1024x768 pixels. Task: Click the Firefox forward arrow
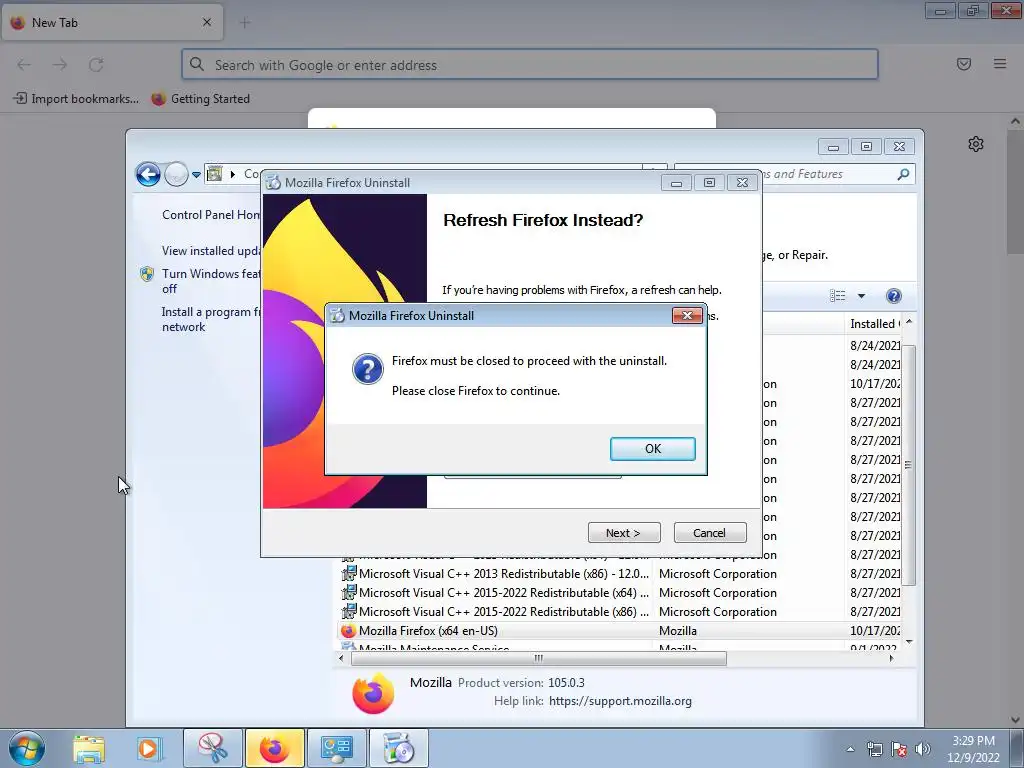[60, 65]
